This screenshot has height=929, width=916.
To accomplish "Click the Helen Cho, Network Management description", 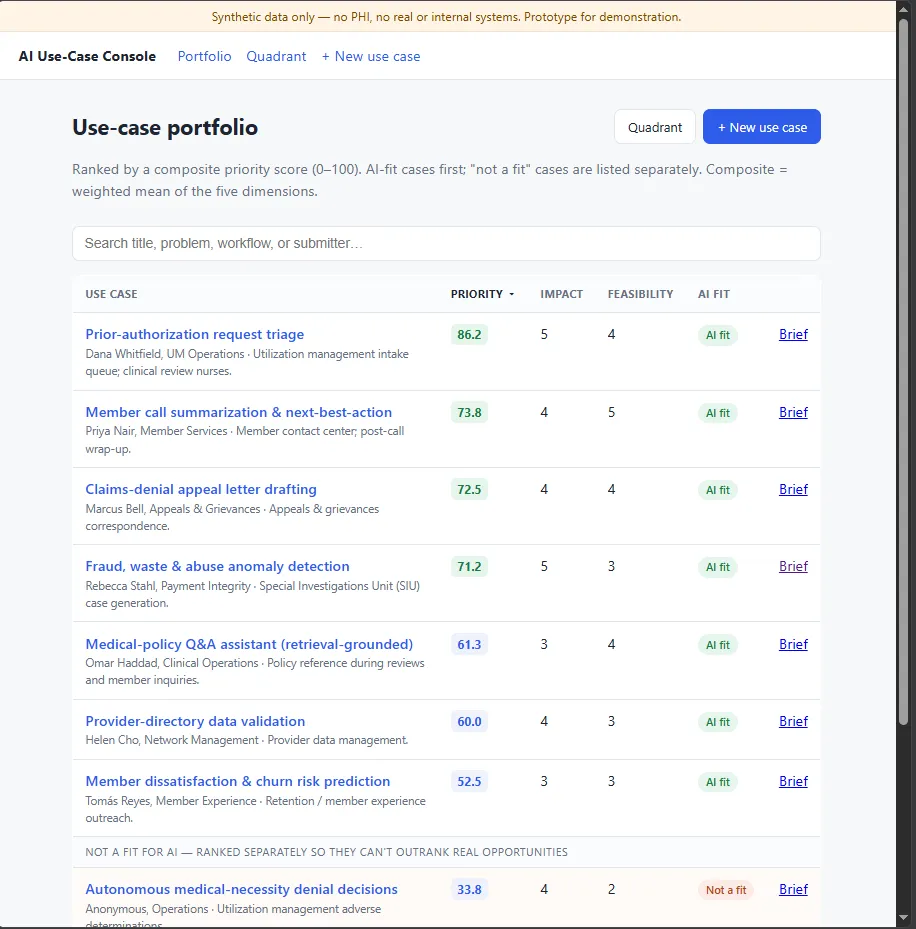I will [x=246, y=740].
